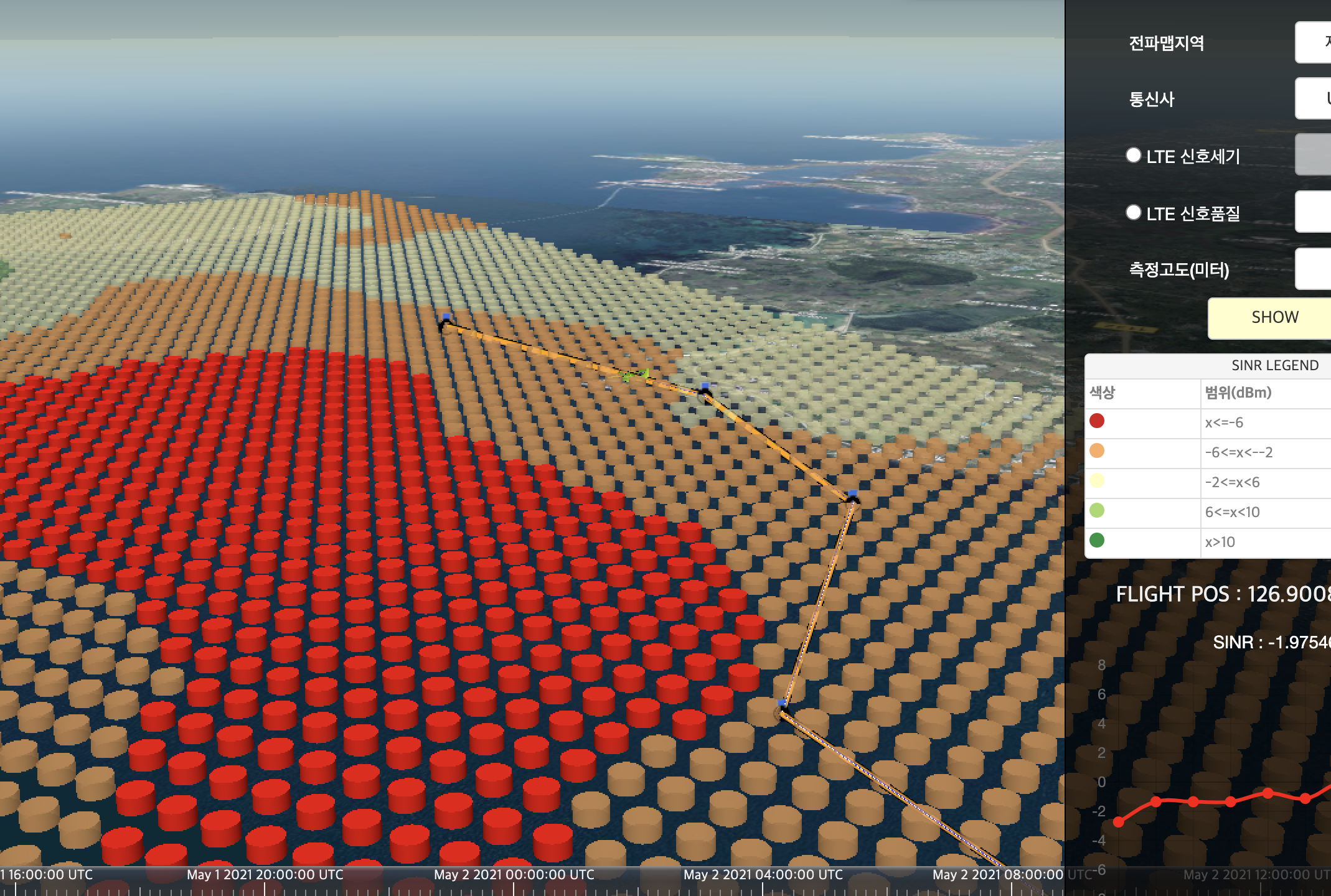Click the greyed dropdown beside LTE 신호세기

tap(1314, 155)
